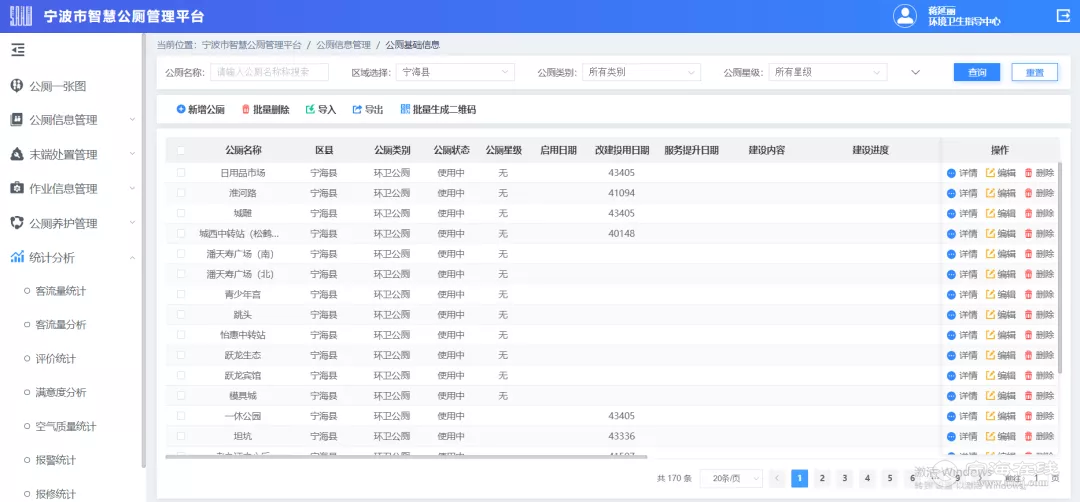Collapse the sidebar with the menu fold icon
The width and height of the screenshot is (1080, 502).
click(x=18, y=50)
